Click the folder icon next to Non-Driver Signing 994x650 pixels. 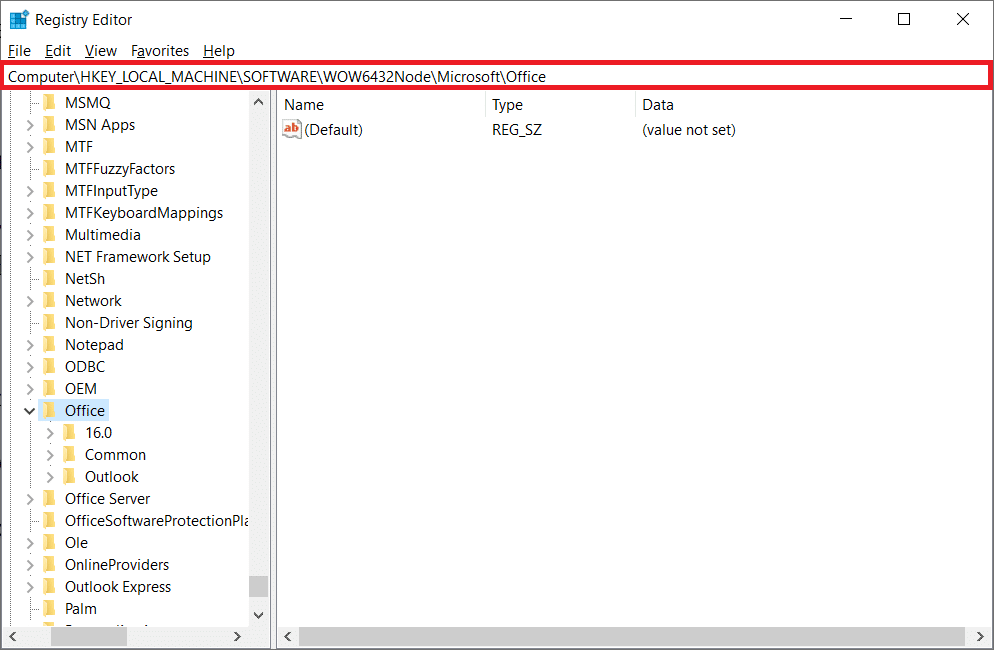[49, 323]
